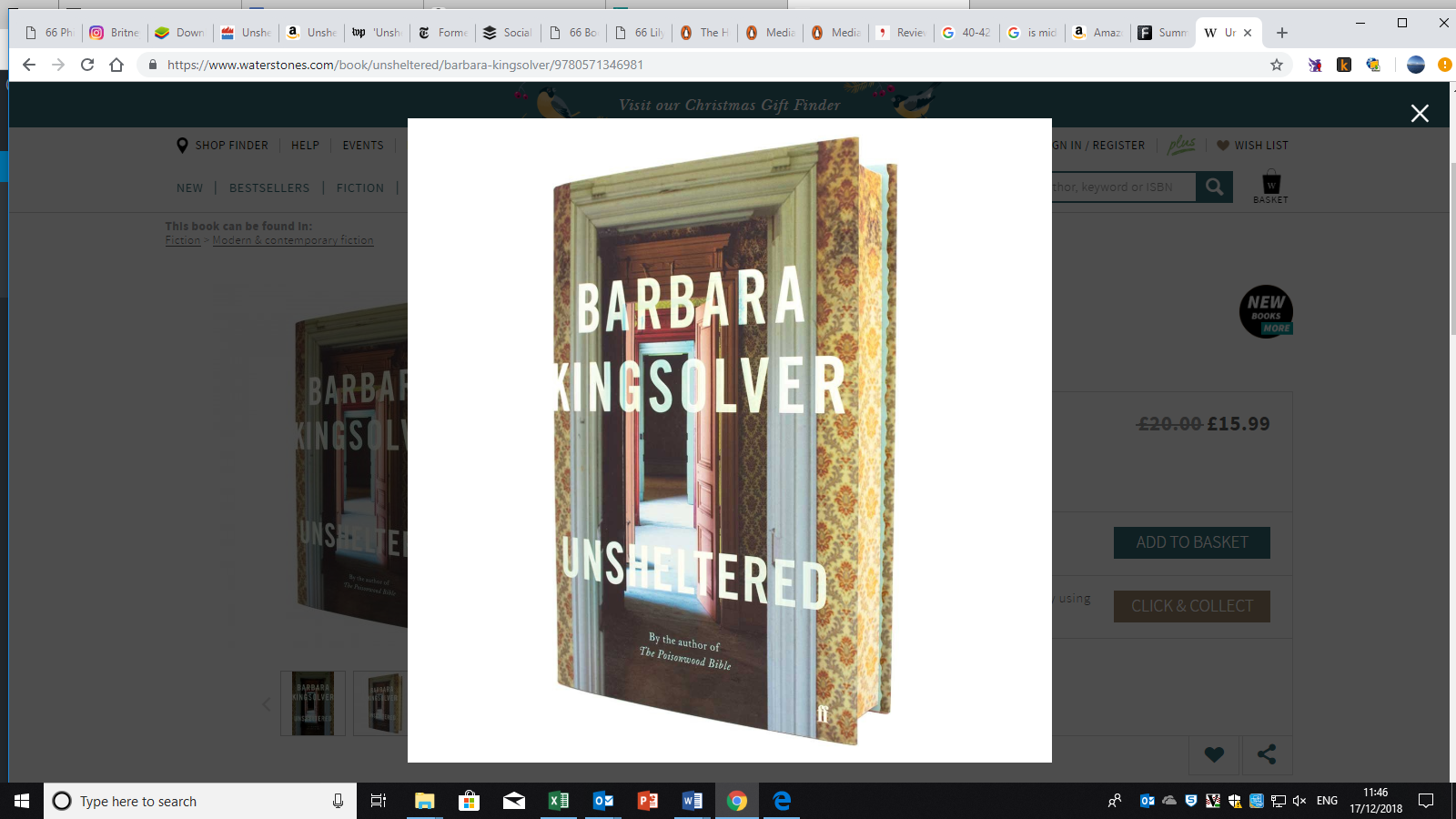Close the enlarged book cover lightbox

tap(1420, 113)
